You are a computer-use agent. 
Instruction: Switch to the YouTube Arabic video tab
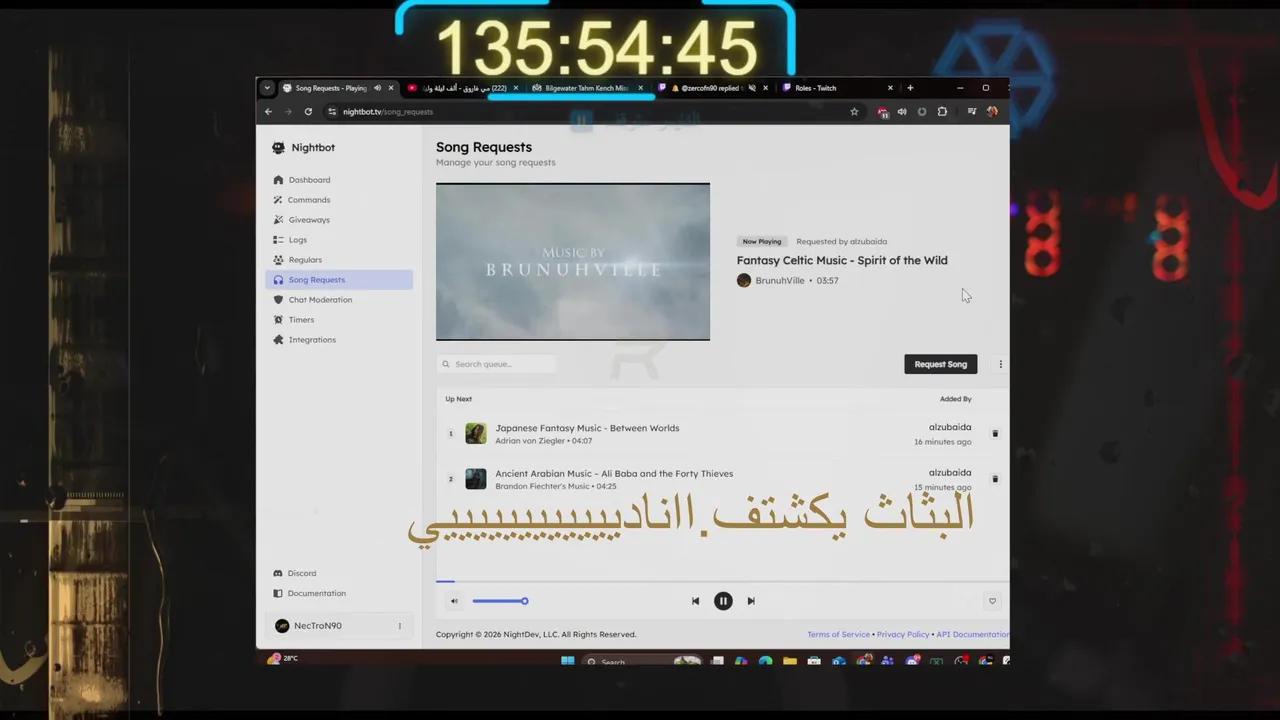pos(463,88)
